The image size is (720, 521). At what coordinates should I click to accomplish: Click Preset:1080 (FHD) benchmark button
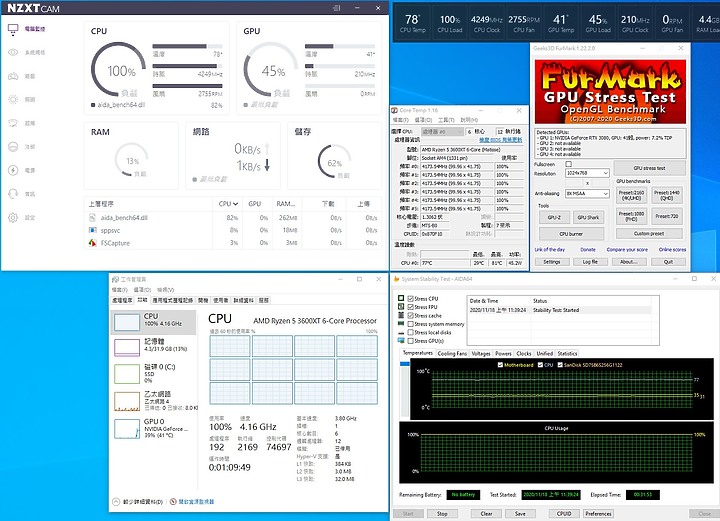pyautogui.click(x=631, y=216)
